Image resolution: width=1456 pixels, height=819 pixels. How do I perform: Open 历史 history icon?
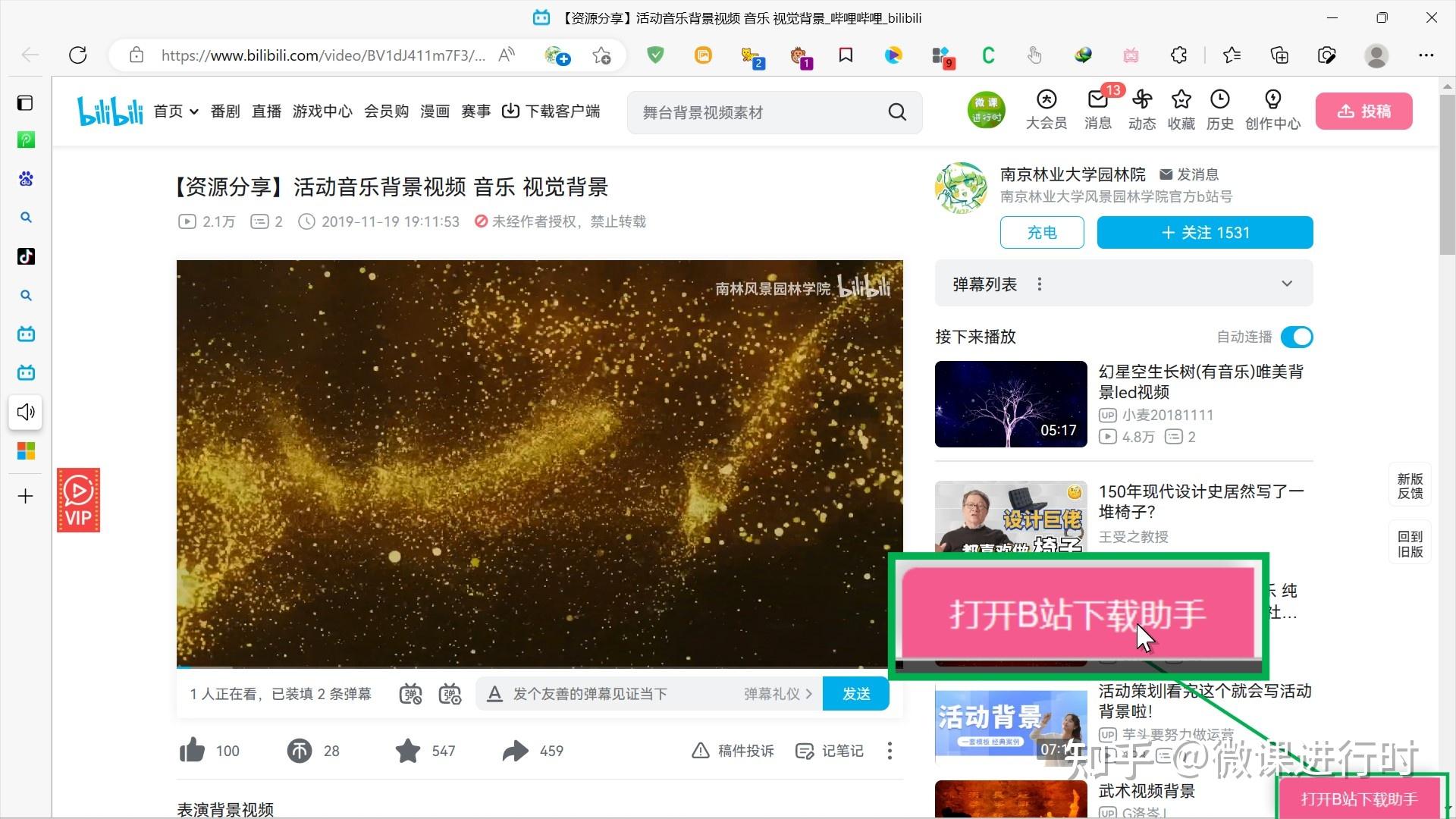tap(1220, 110)
